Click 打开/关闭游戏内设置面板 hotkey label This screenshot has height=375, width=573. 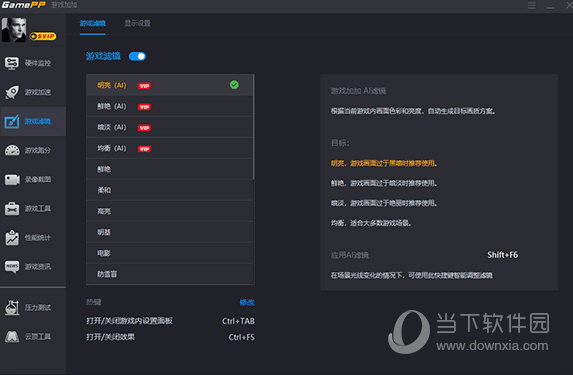(x=129, y=321)
